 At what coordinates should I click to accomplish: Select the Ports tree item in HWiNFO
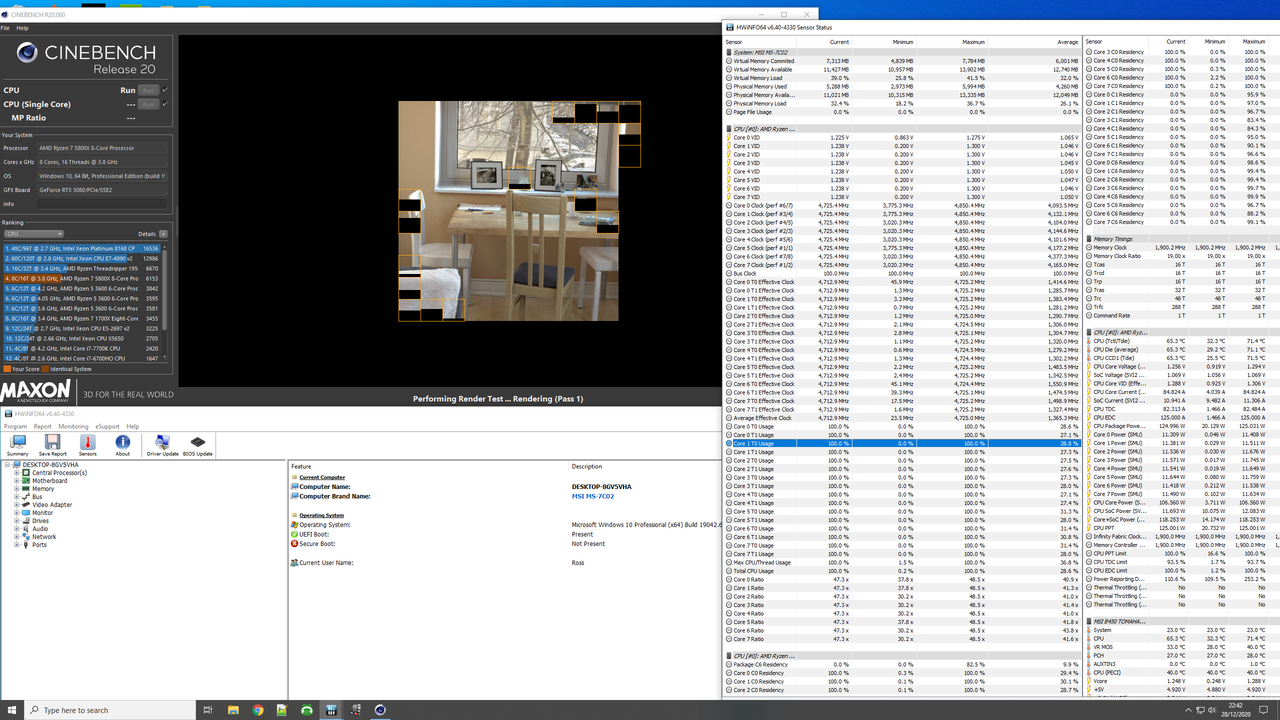[39, 544]
